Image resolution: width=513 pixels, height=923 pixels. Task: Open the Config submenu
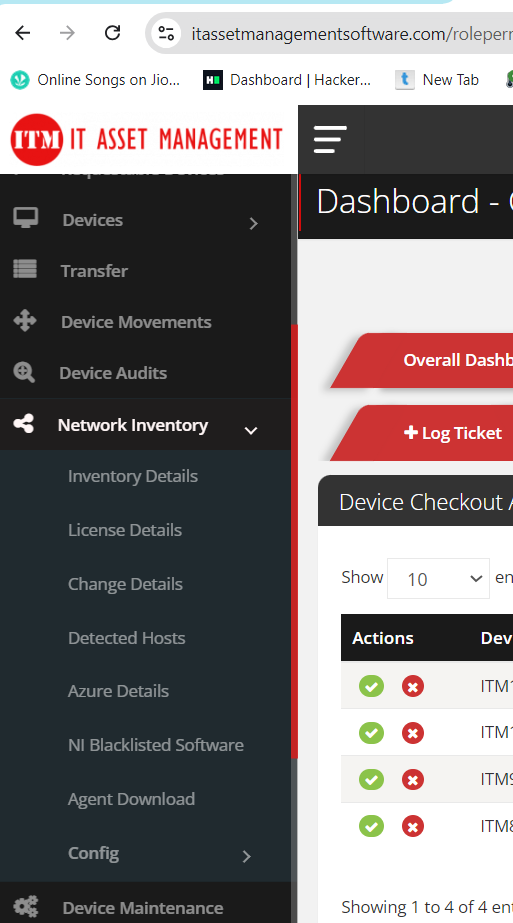pyautogui.click(x=93, y=853)
